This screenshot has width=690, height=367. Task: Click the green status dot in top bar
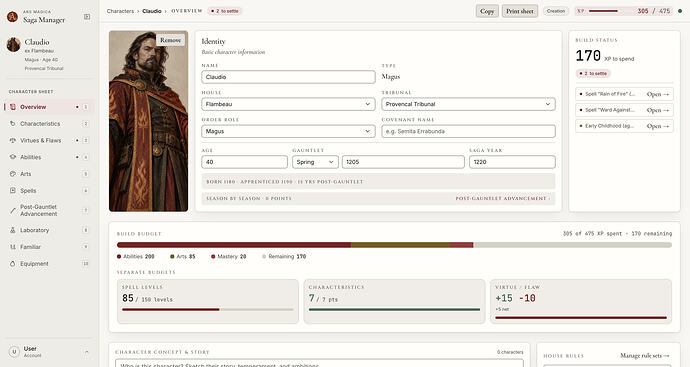pos(680,11)
